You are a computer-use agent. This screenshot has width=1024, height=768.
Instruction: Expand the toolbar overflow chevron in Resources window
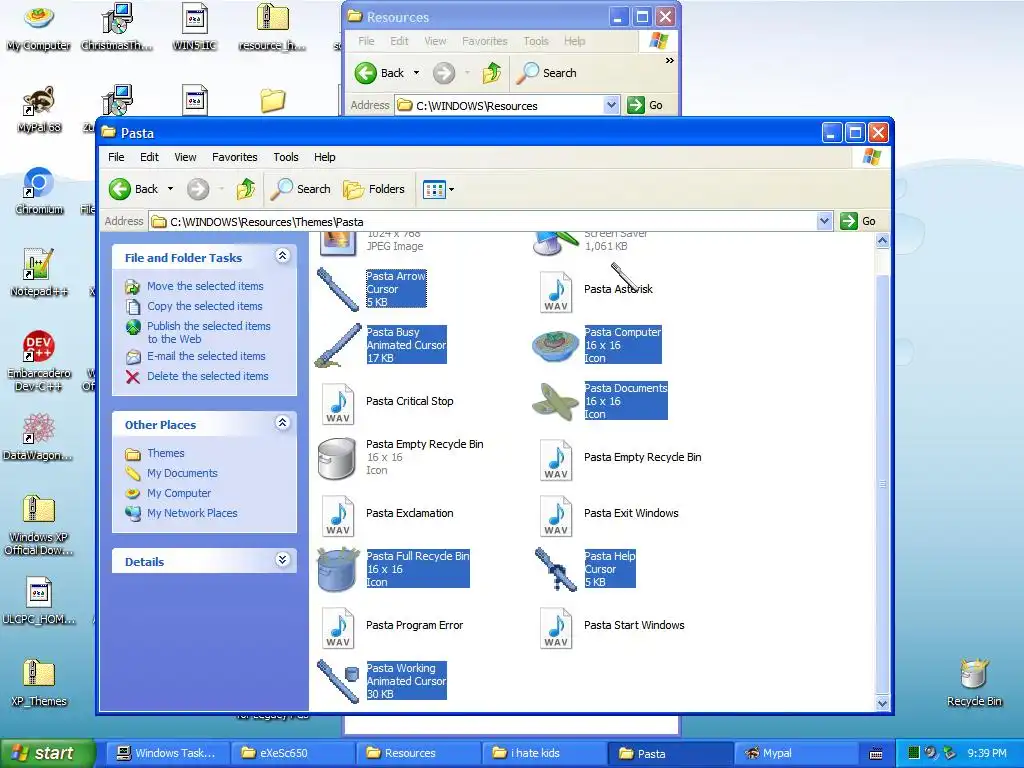[x=669, y=61]
